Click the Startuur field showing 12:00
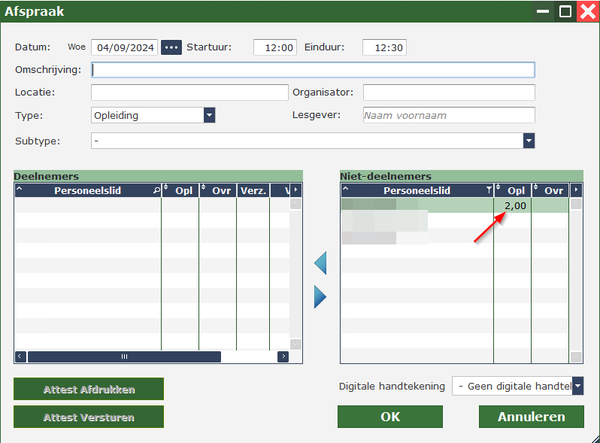Screen dimensions: 600x443 tap(275, 47)
